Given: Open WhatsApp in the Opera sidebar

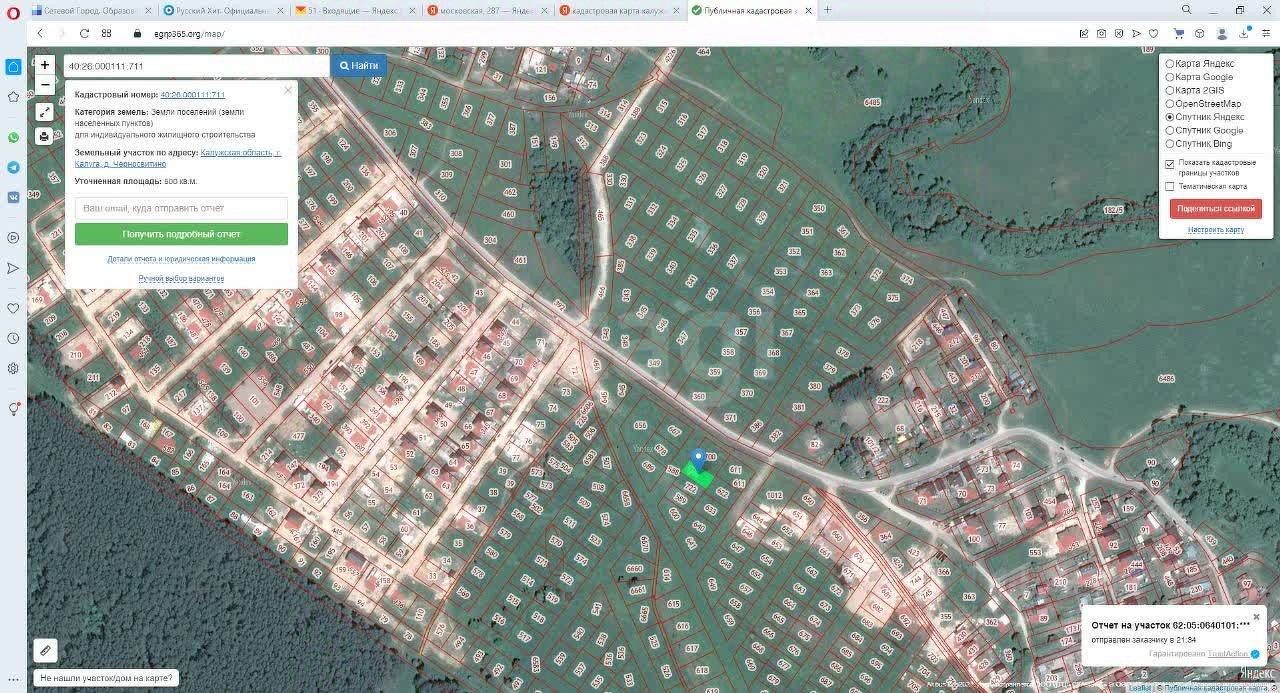Looking at the screenshot, I should [x=13, y=138].
